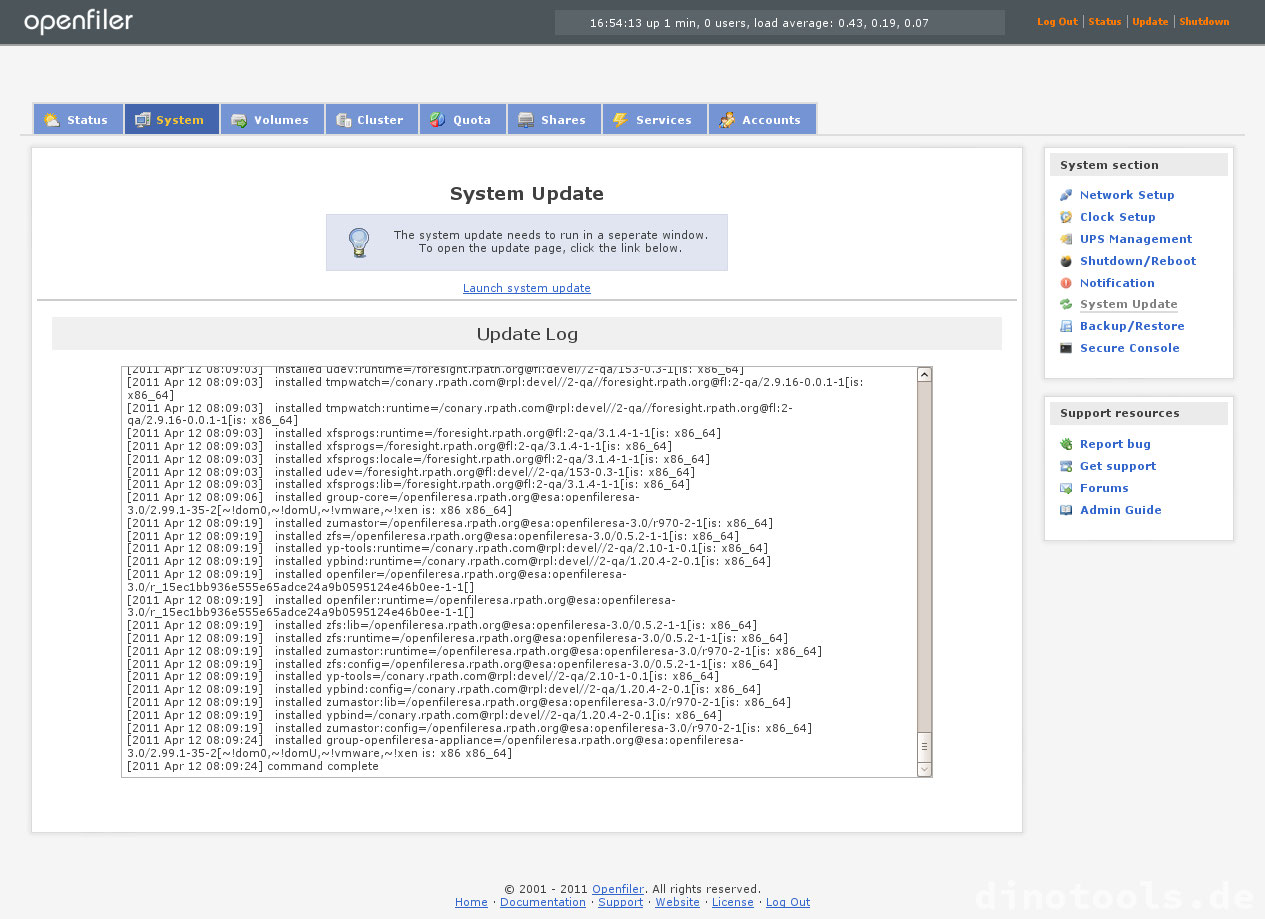Click the Cluster tab icon
1265x919 pixels.
(343, 120)
